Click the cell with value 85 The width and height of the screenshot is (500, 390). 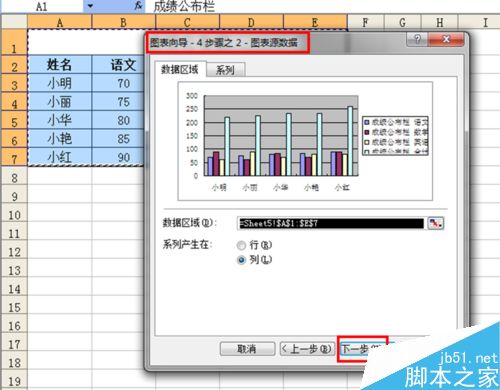[x=119, y=139]
